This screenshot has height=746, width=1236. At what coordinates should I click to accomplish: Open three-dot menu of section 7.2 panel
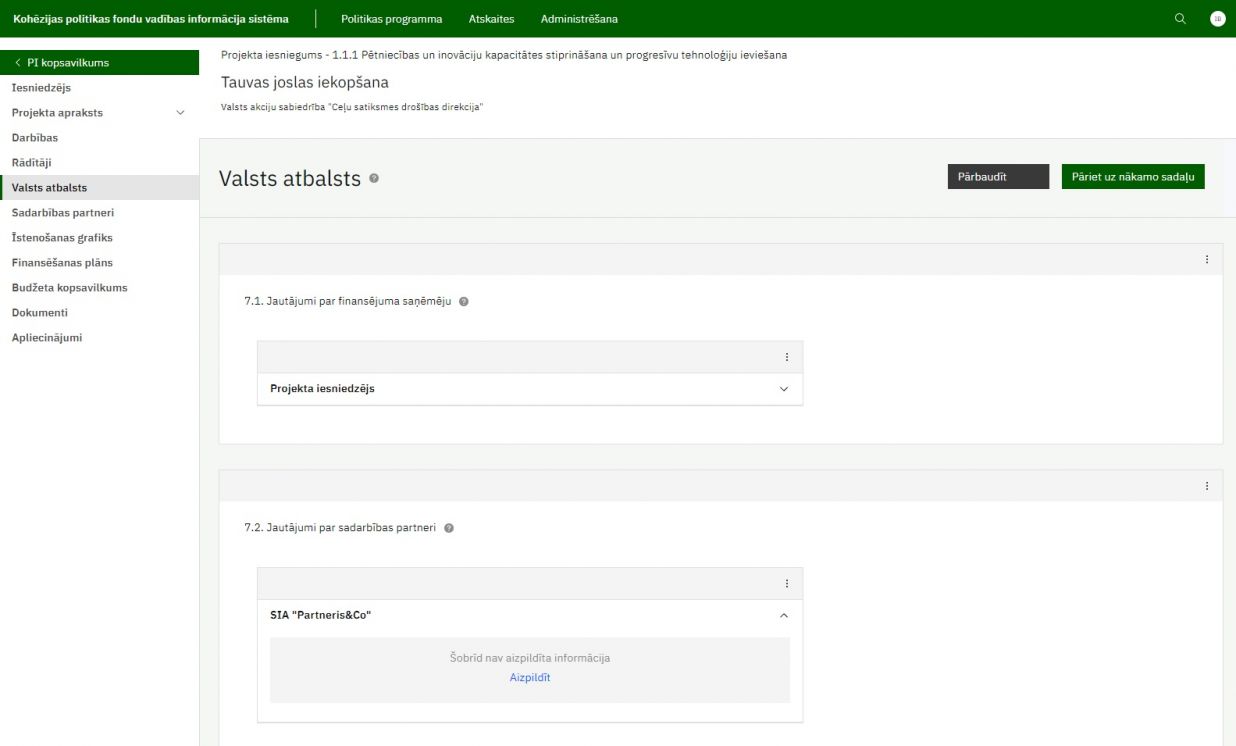pos(1206,486)
